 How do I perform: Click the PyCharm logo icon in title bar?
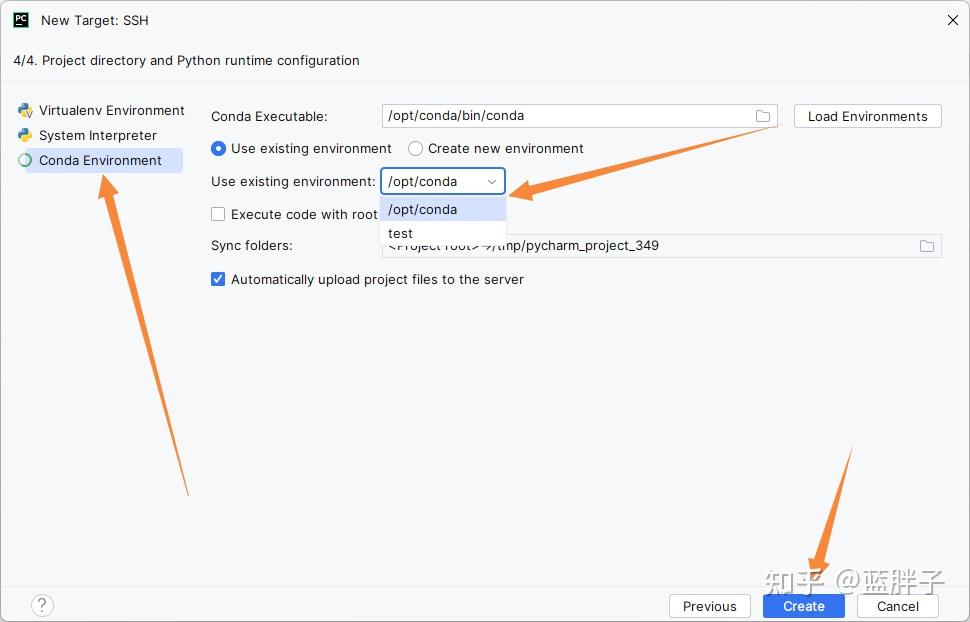click(x=21, y=19)
